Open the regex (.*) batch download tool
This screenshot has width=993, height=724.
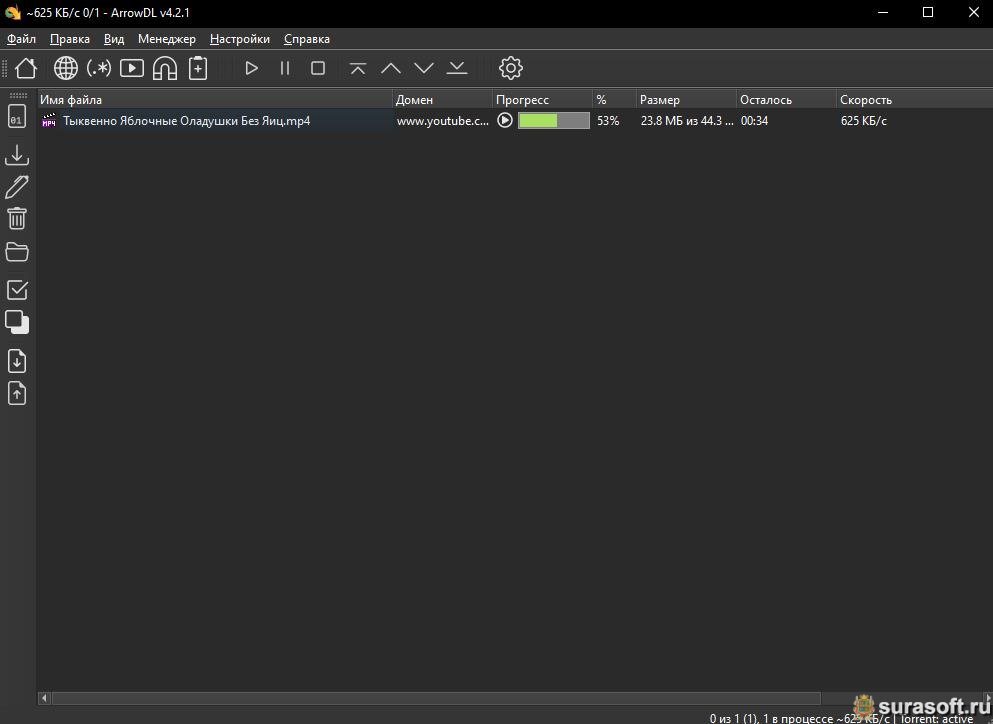(x=99, y=68)
